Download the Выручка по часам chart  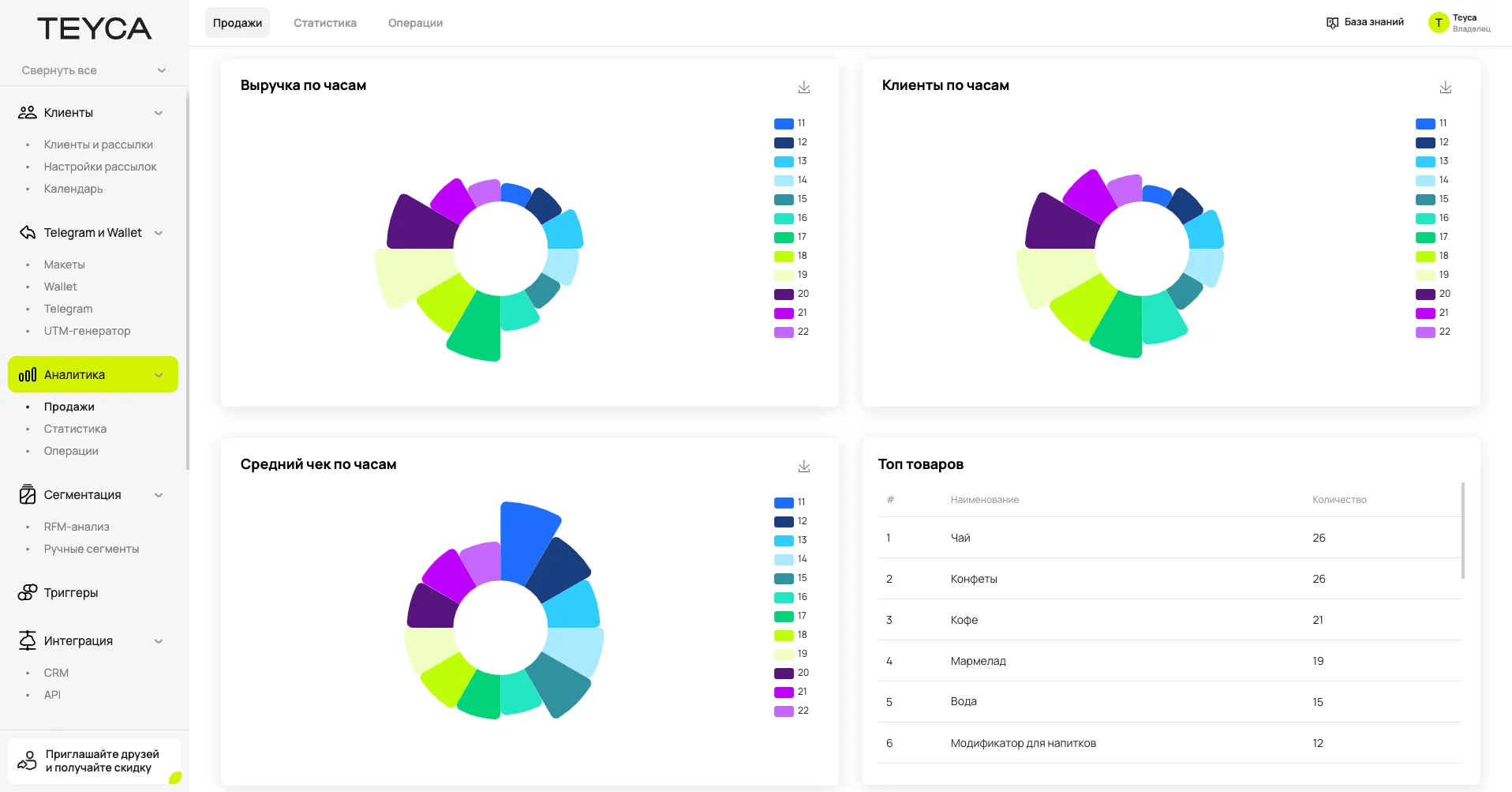(803, 87)
